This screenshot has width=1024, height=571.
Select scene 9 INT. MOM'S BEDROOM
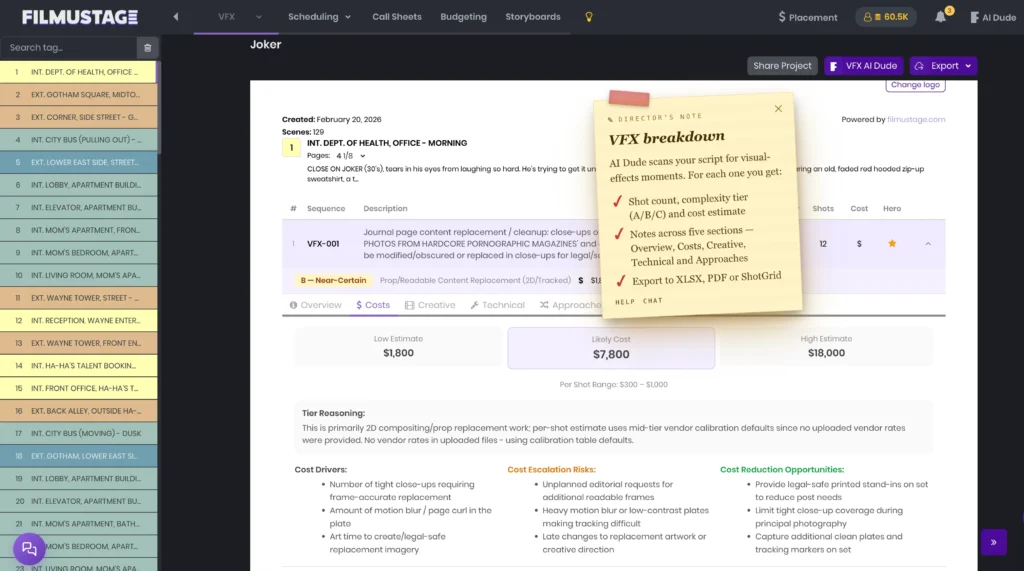78,253
